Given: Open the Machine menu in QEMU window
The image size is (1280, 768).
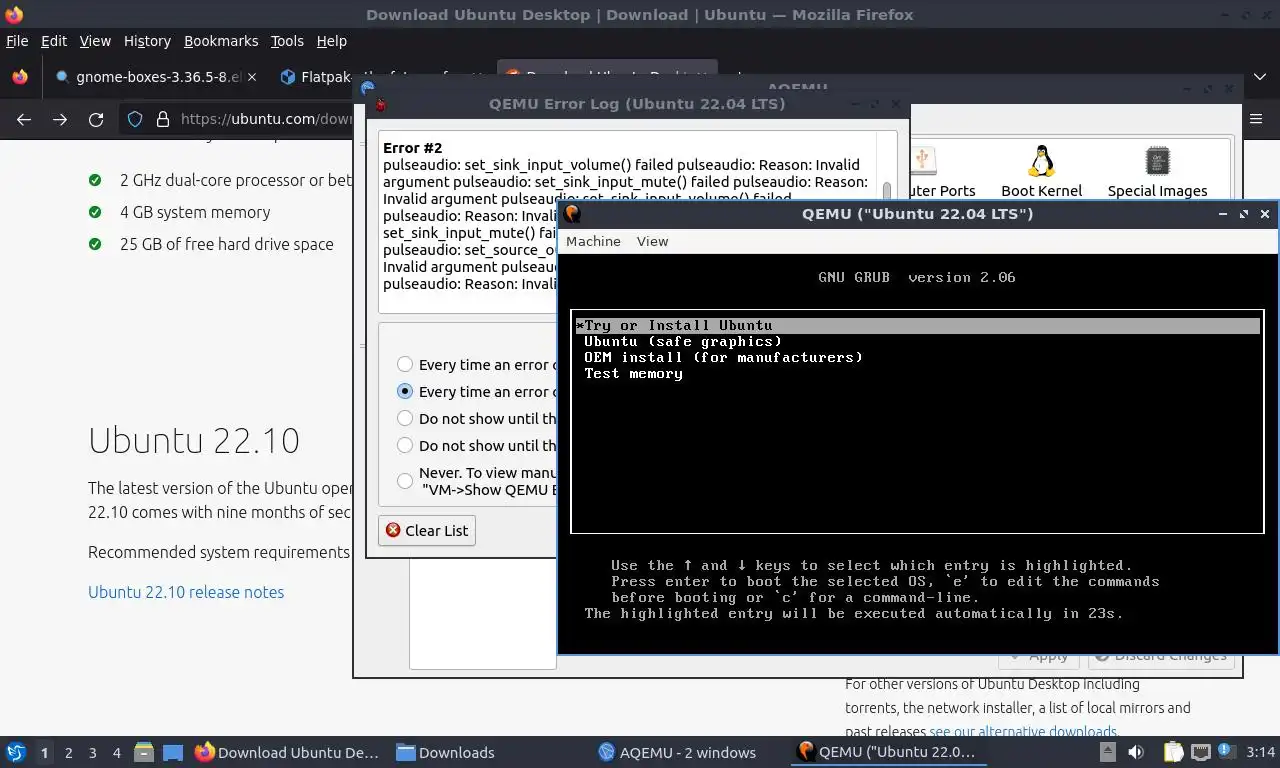Looking at the screenshot, I should (593, 241).
